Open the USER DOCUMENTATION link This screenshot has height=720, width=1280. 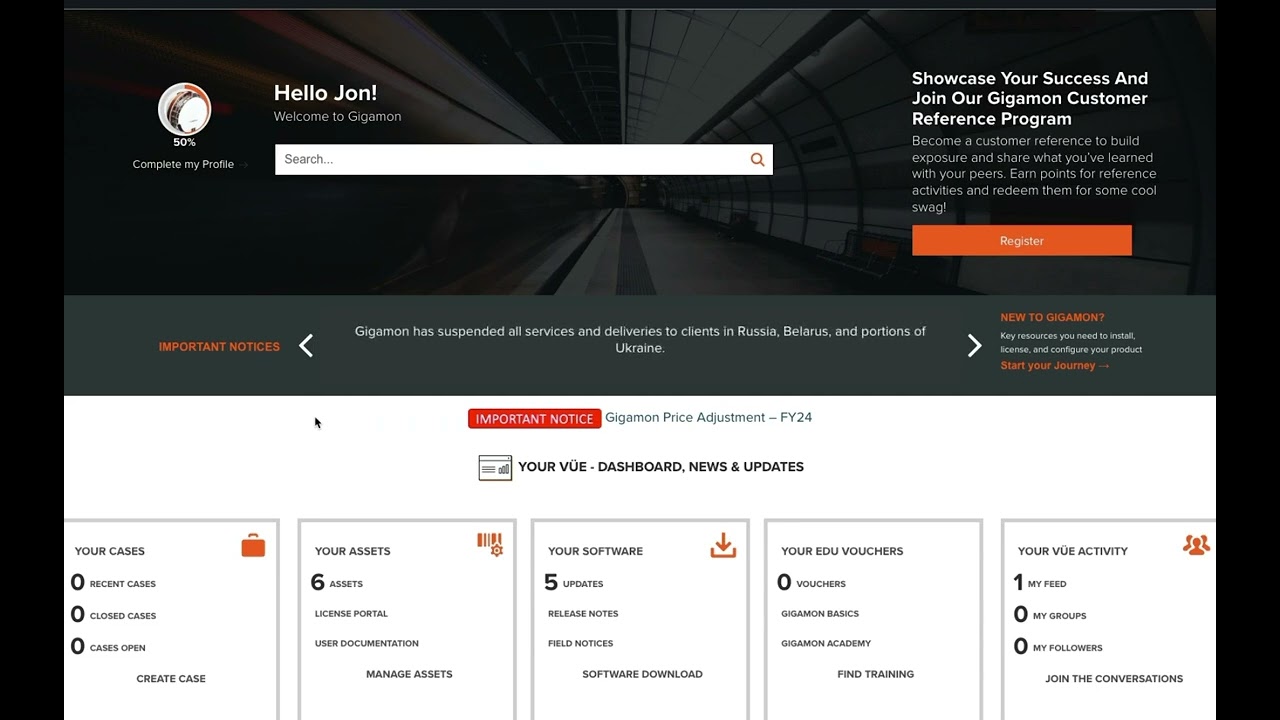tap(367, 644)
